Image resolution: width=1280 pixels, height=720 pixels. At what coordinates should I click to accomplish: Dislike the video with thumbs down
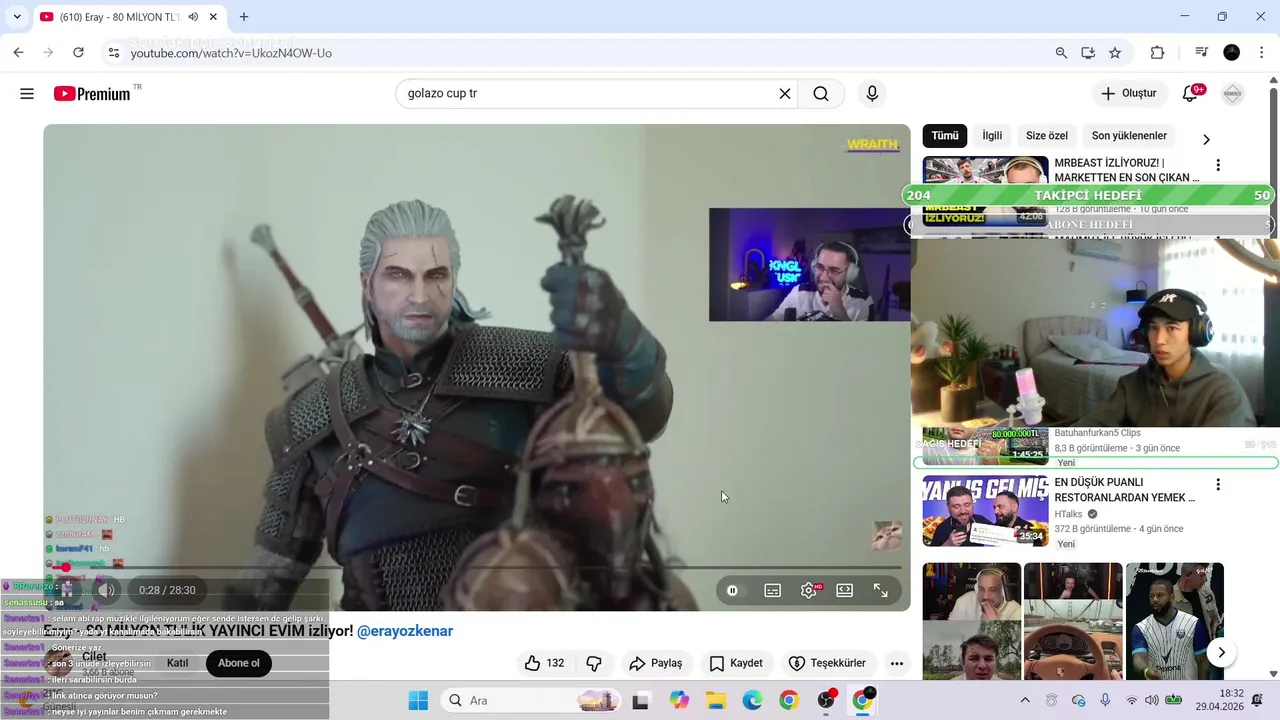[x=594, y=663]
